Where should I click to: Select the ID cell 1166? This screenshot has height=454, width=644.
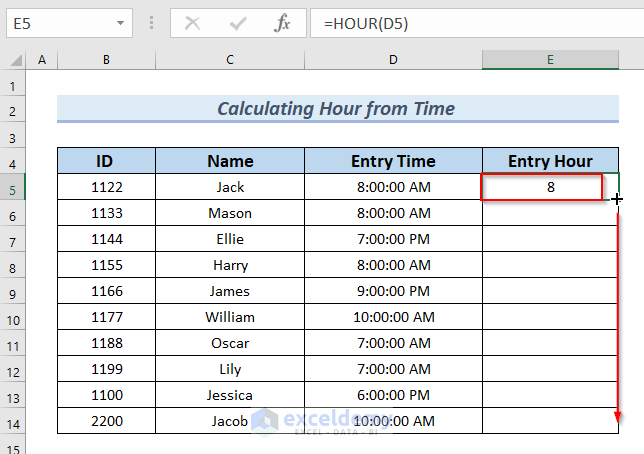[106, 291]
